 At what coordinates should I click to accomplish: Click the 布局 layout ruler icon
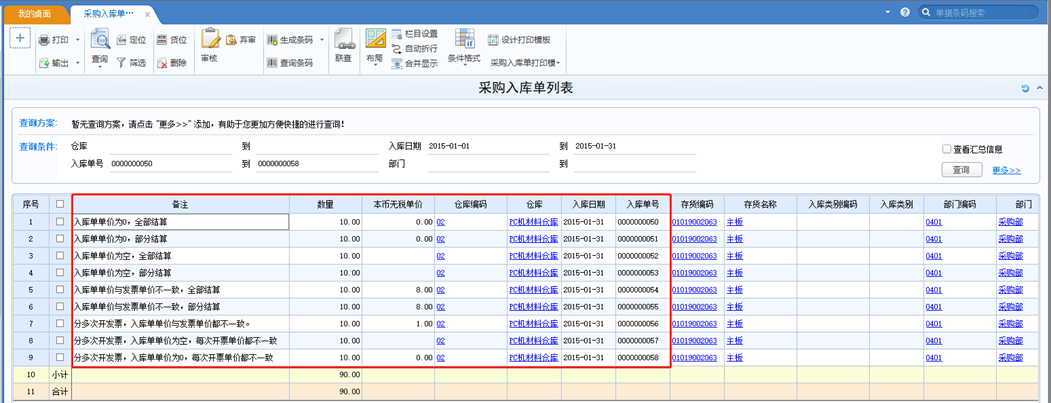point(375,39)
